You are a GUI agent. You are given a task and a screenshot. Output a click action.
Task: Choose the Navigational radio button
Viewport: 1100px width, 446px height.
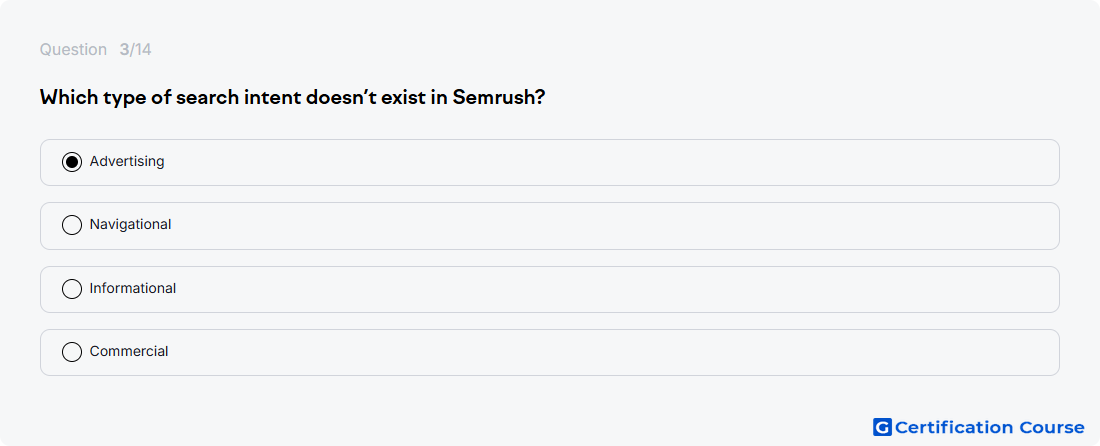(72, 225)
